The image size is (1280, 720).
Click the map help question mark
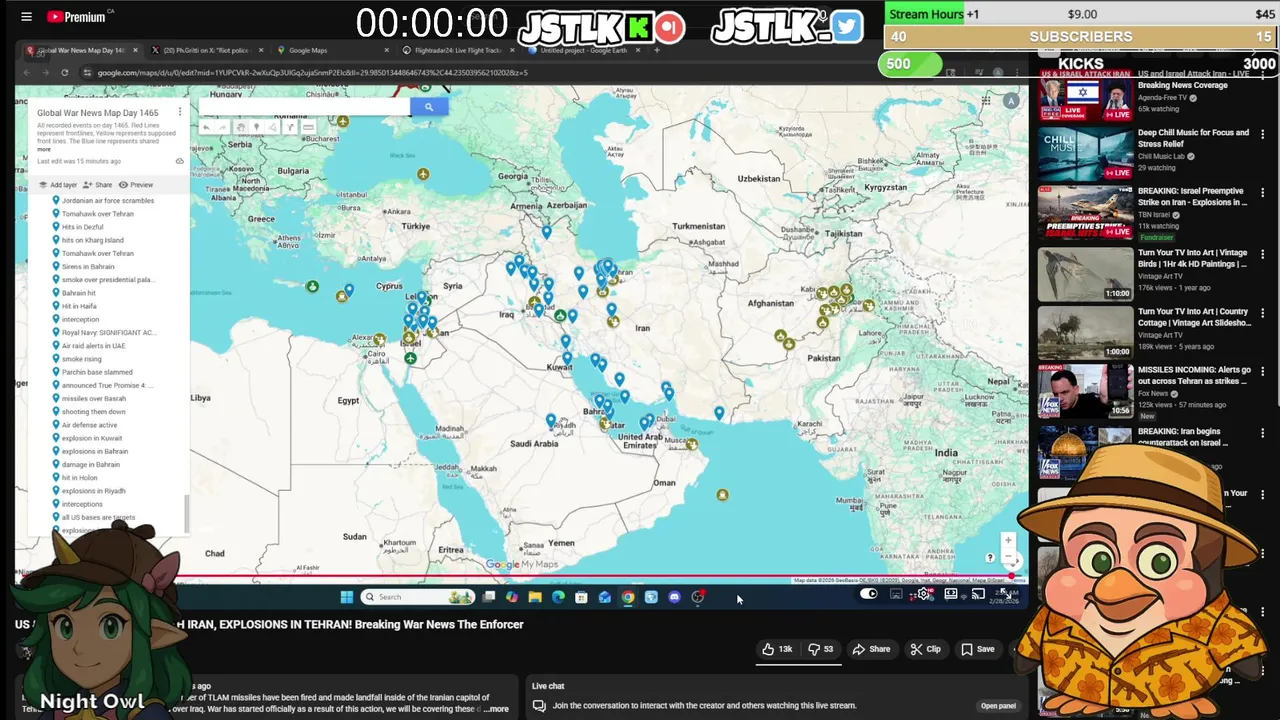pyautogui.click(x=990, y=557)
